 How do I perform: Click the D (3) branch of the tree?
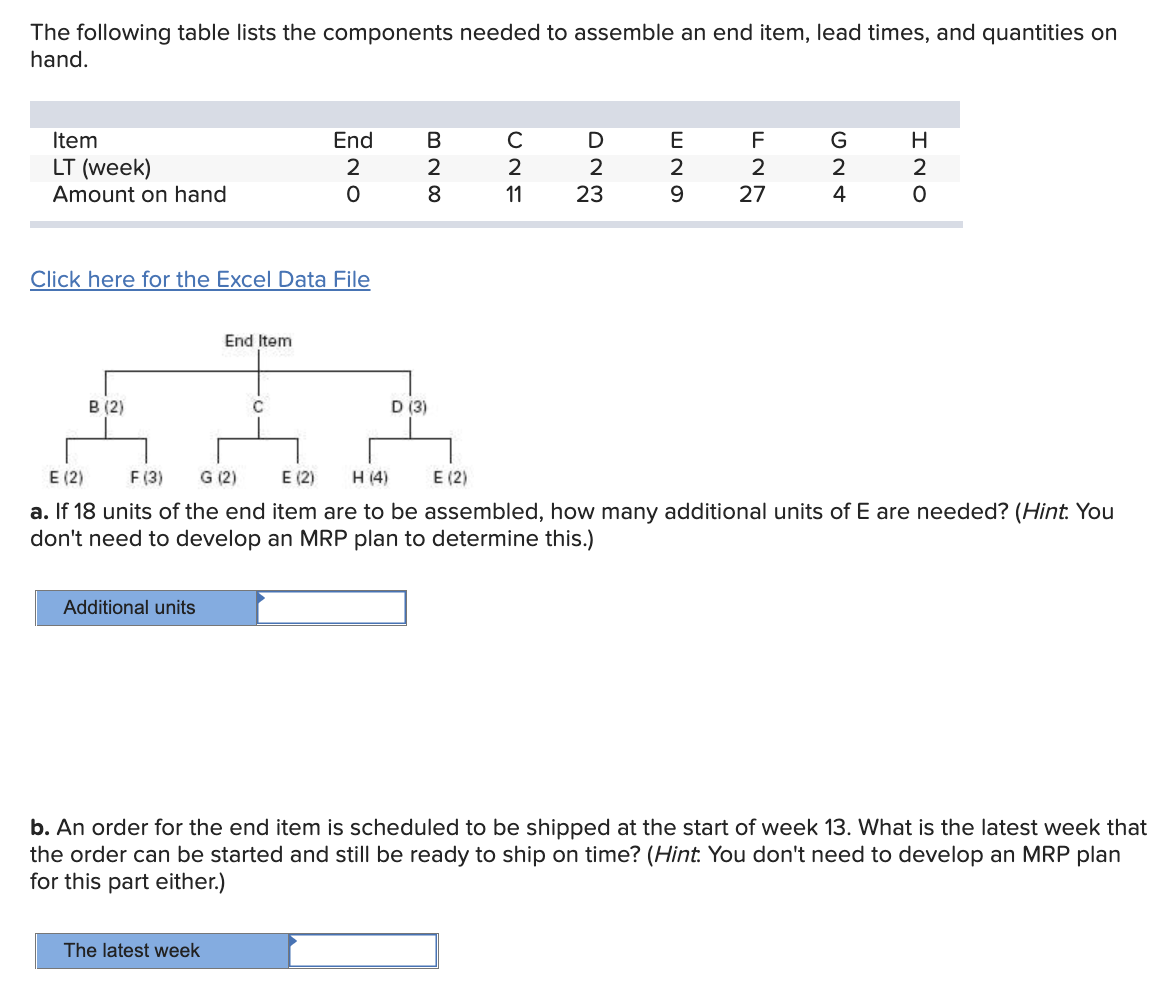[x=409, y=407]
